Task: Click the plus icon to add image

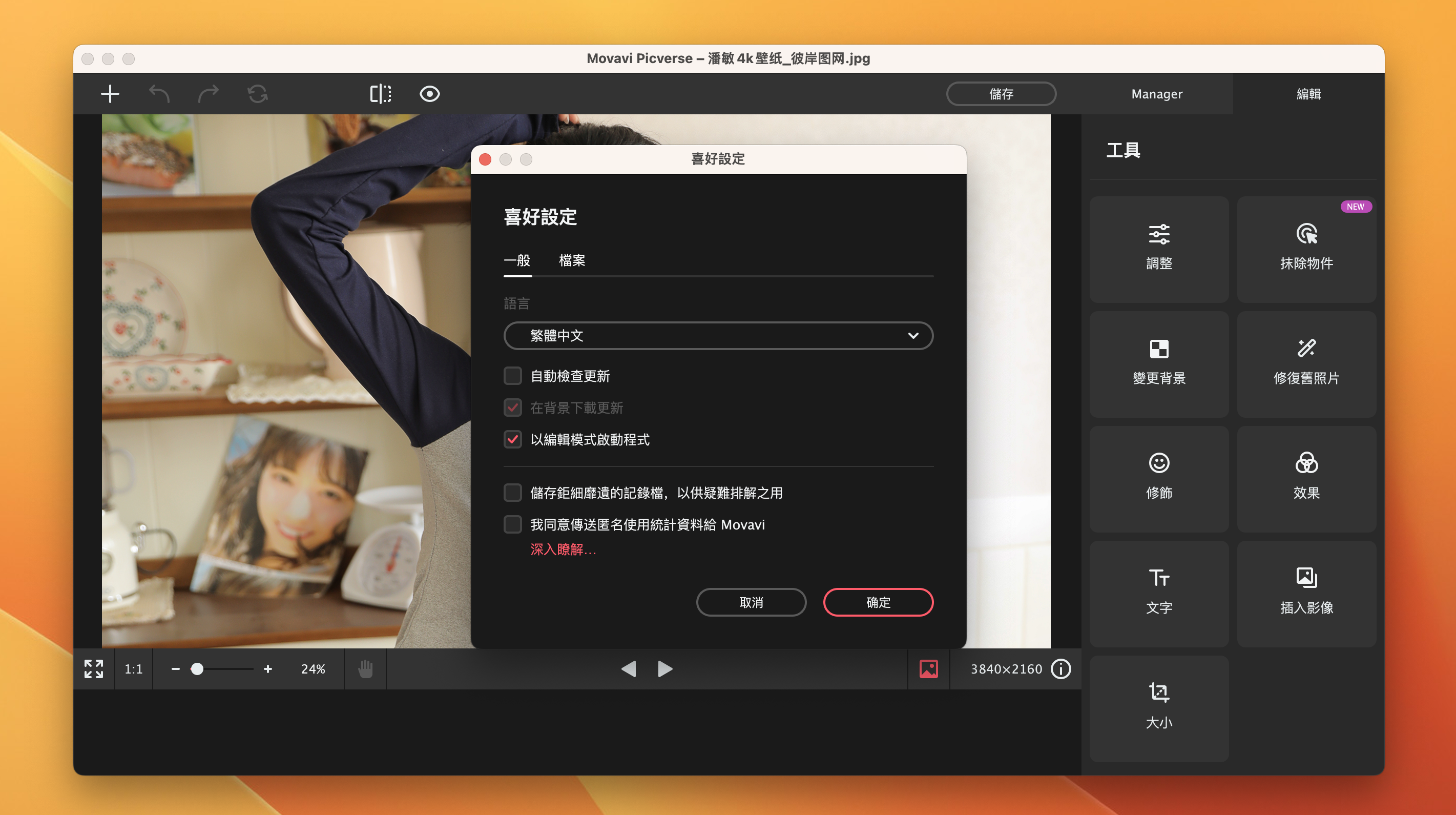Action: pos(110,93)
